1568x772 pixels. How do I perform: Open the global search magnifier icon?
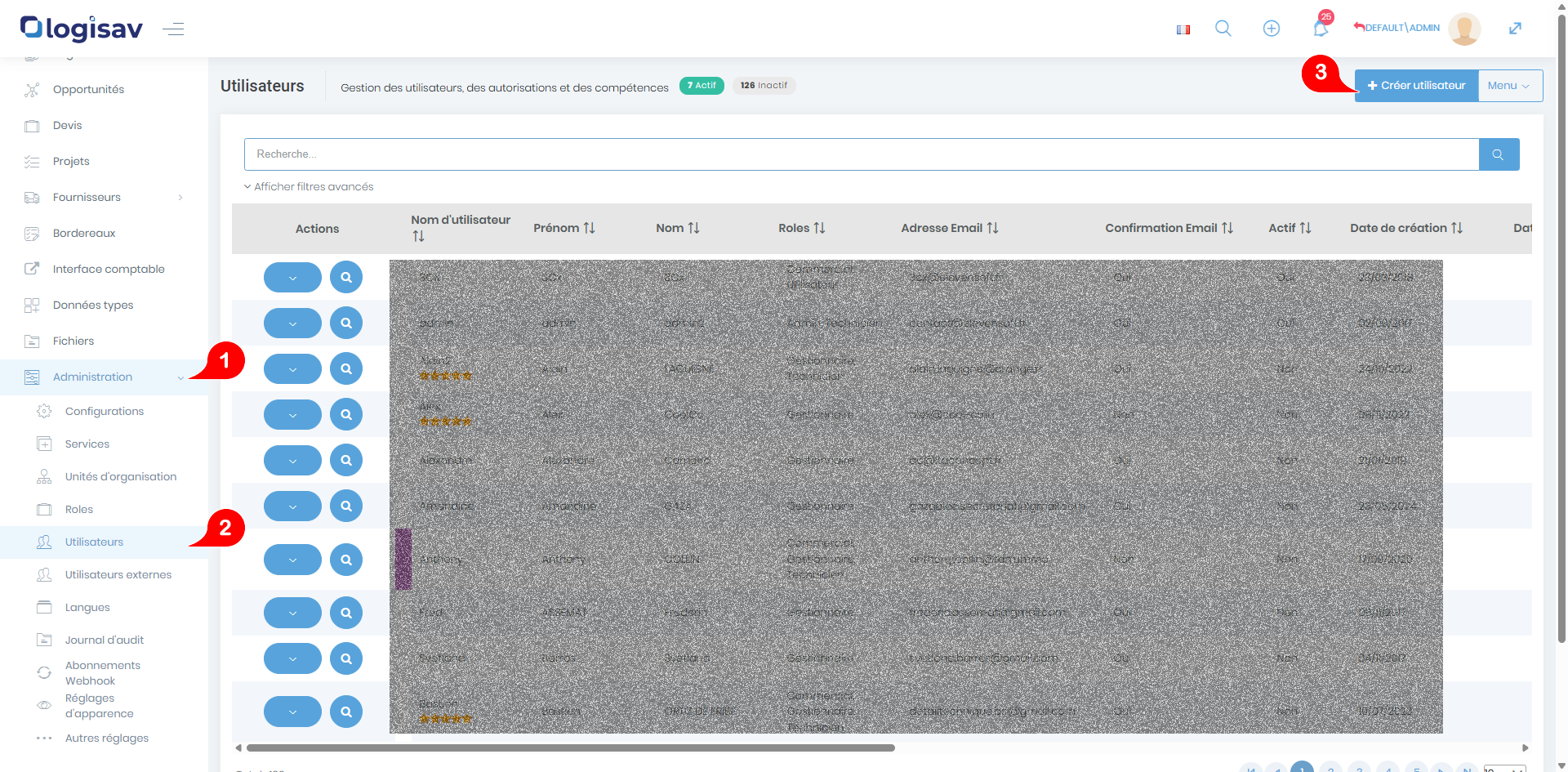(x=1223, y=29)
